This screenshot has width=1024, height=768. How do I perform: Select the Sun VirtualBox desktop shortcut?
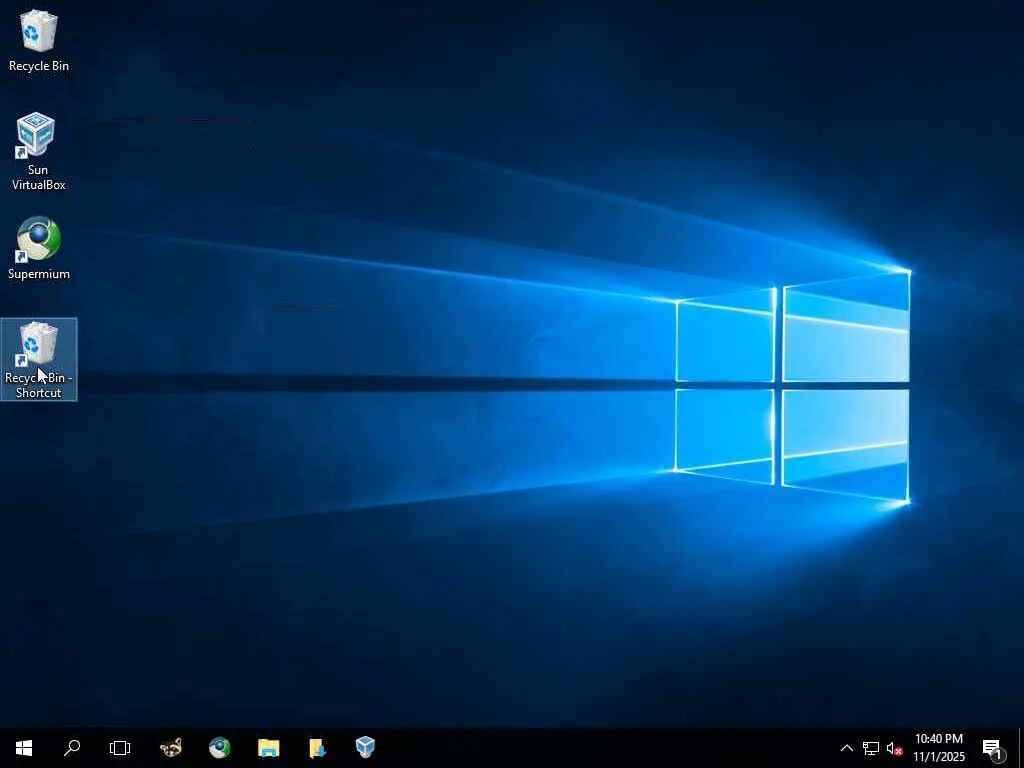coord(38,152)
